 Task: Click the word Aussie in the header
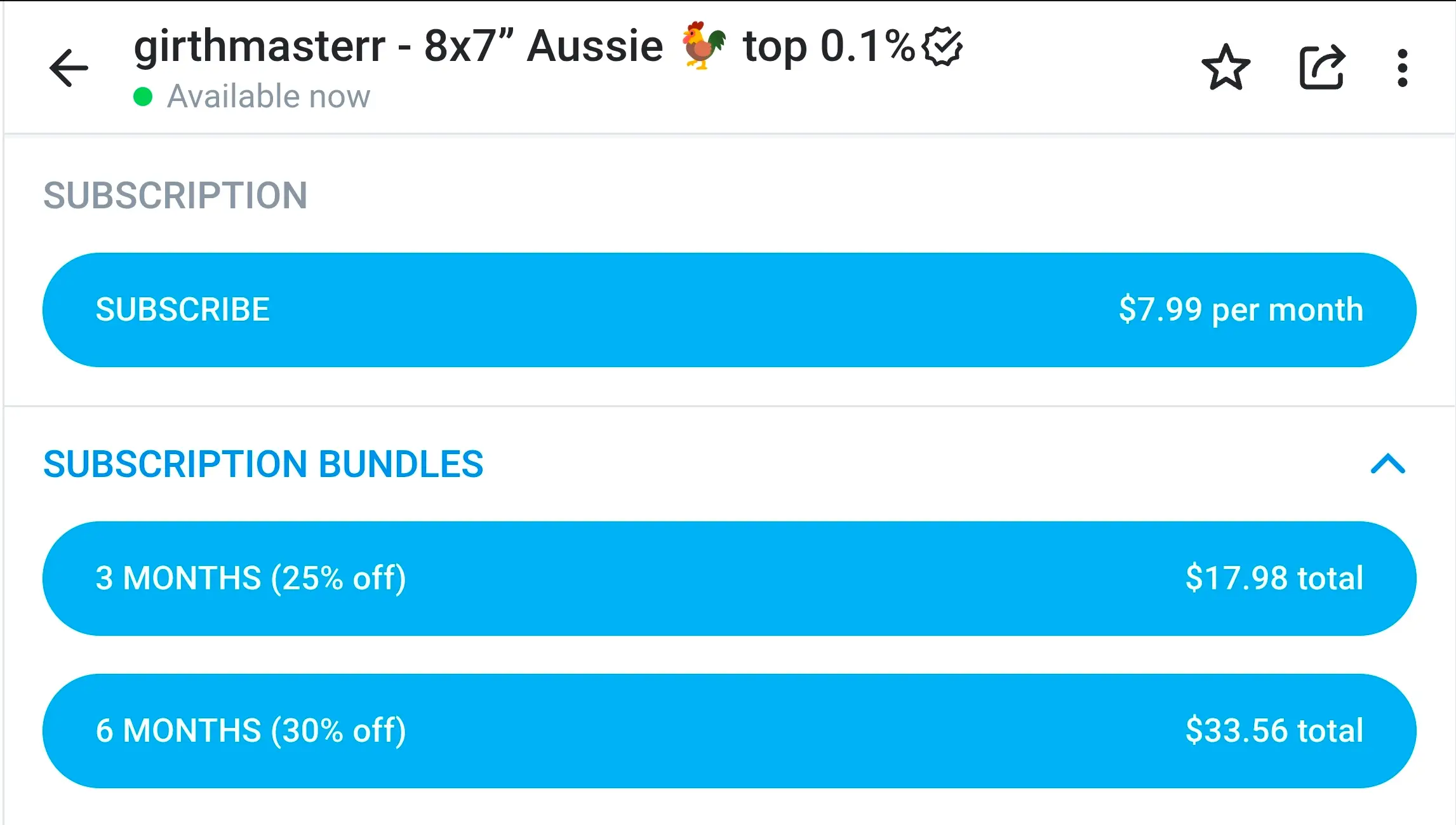click(x=595, y=46)
